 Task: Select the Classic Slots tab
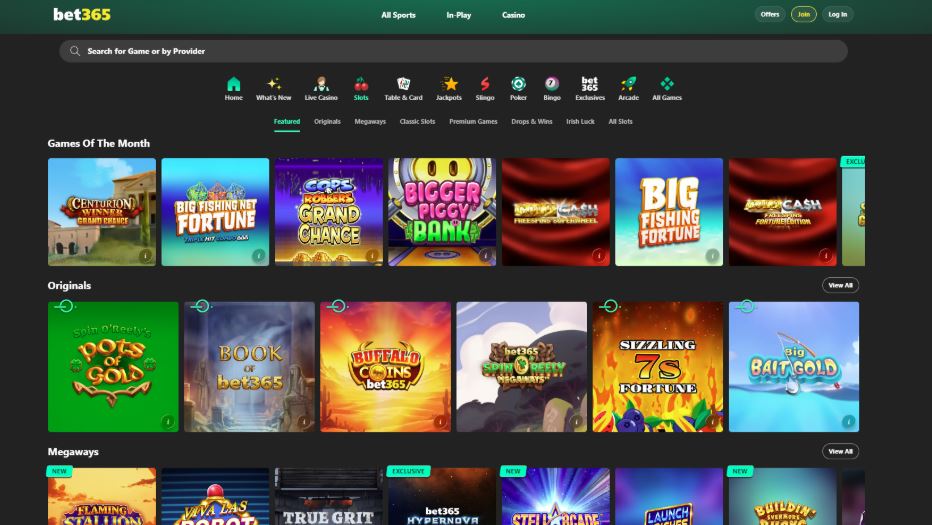tap(417, 121)
